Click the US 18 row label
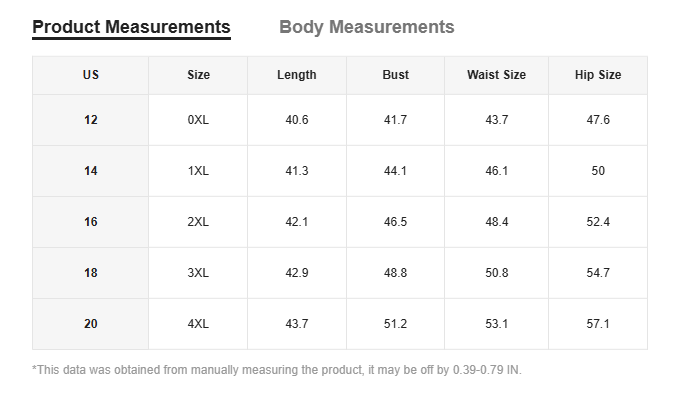Image resolution: width=678 pixels, height=400 pixels. click(x=91, y=273)
